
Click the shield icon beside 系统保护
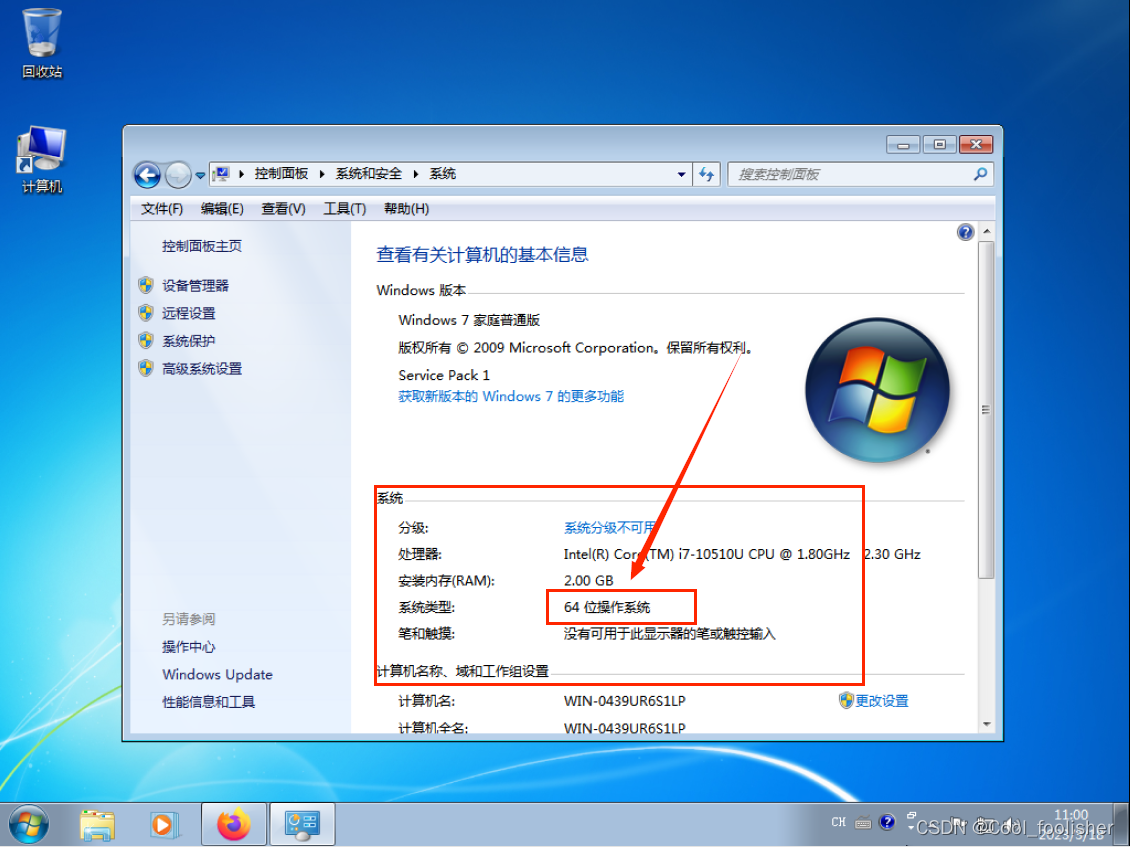[x=146, y=340]
